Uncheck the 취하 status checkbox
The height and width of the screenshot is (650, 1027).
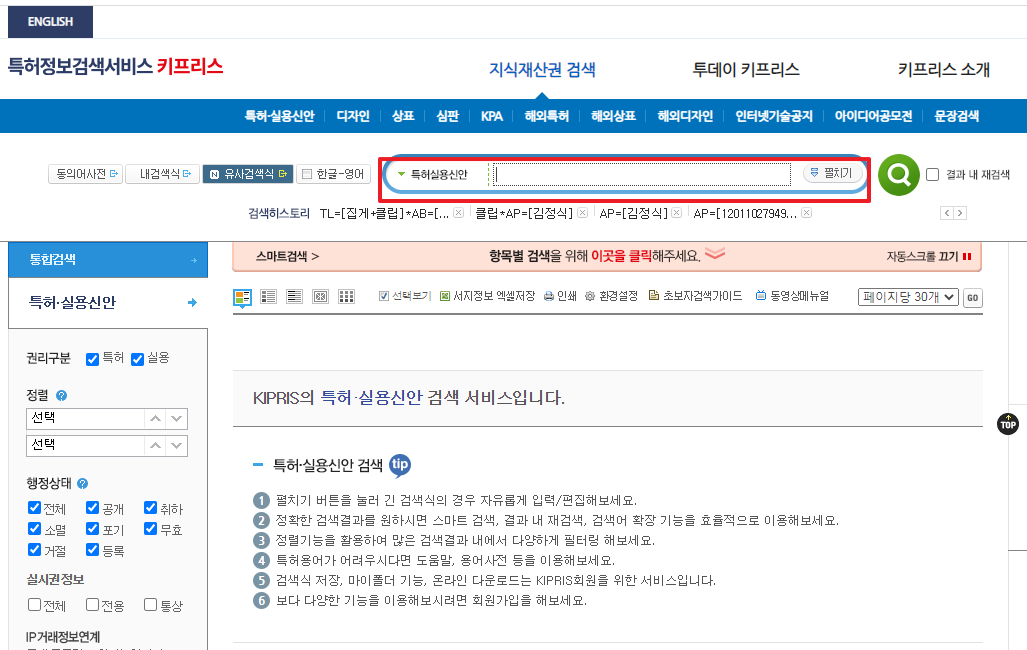coord(151,508)
